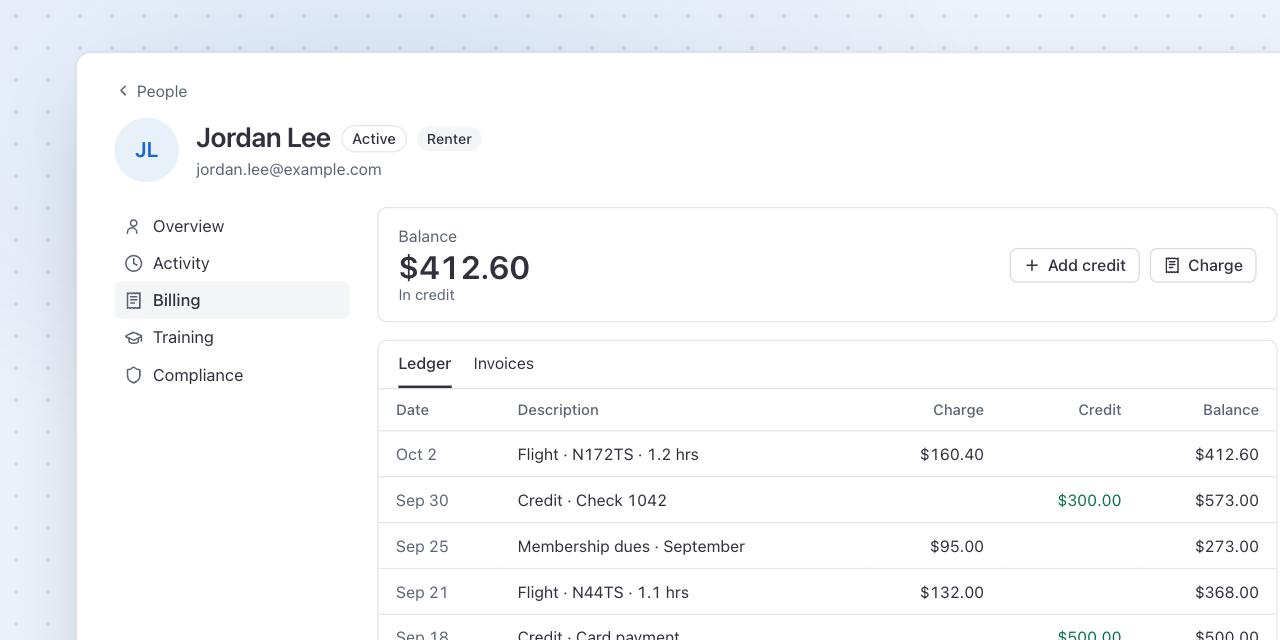Screen dimensions: 1280x640
Task: Open the Compliance section
Action: coord(232,376)
